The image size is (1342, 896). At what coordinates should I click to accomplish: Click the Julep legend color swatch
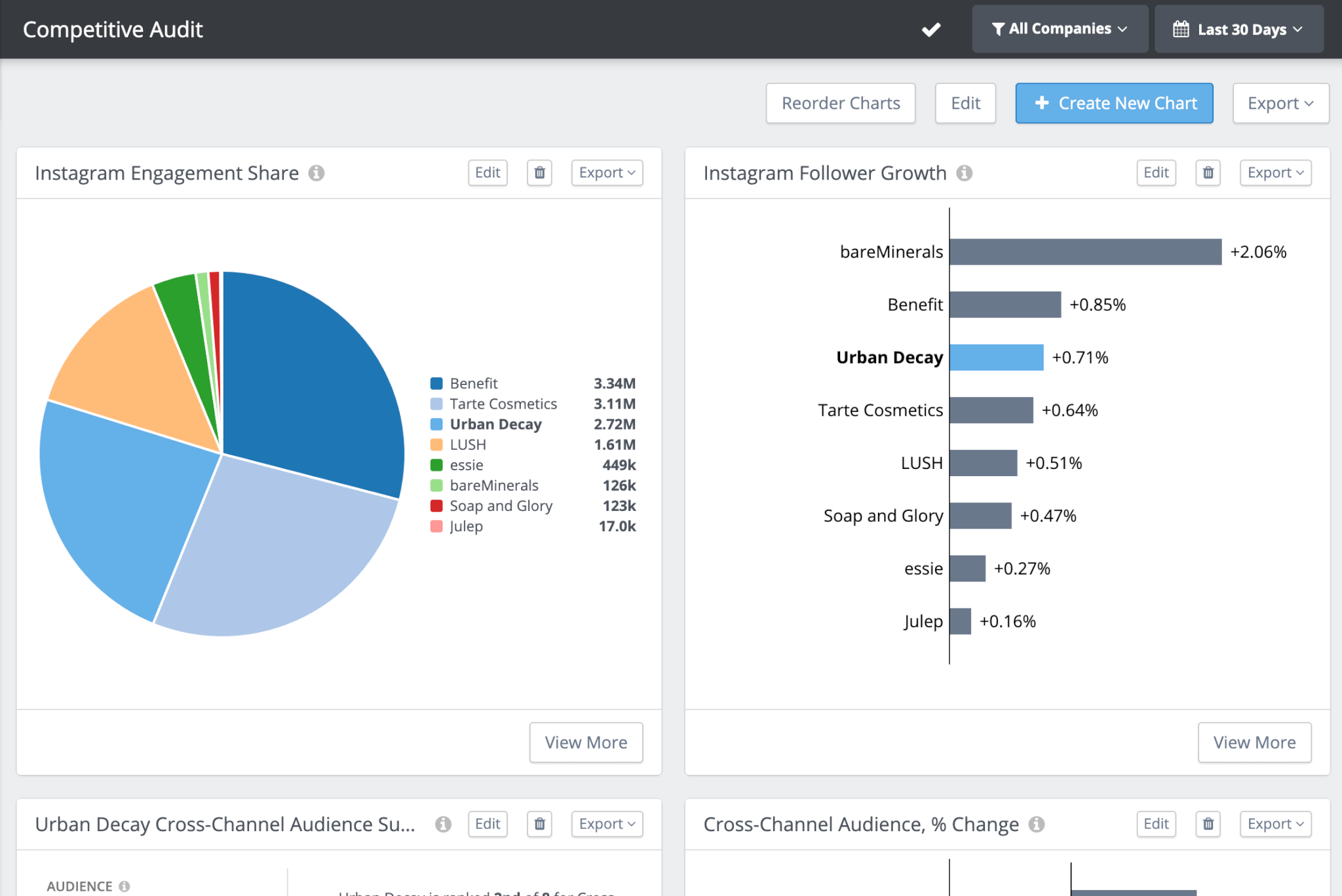tap(436, 526)
